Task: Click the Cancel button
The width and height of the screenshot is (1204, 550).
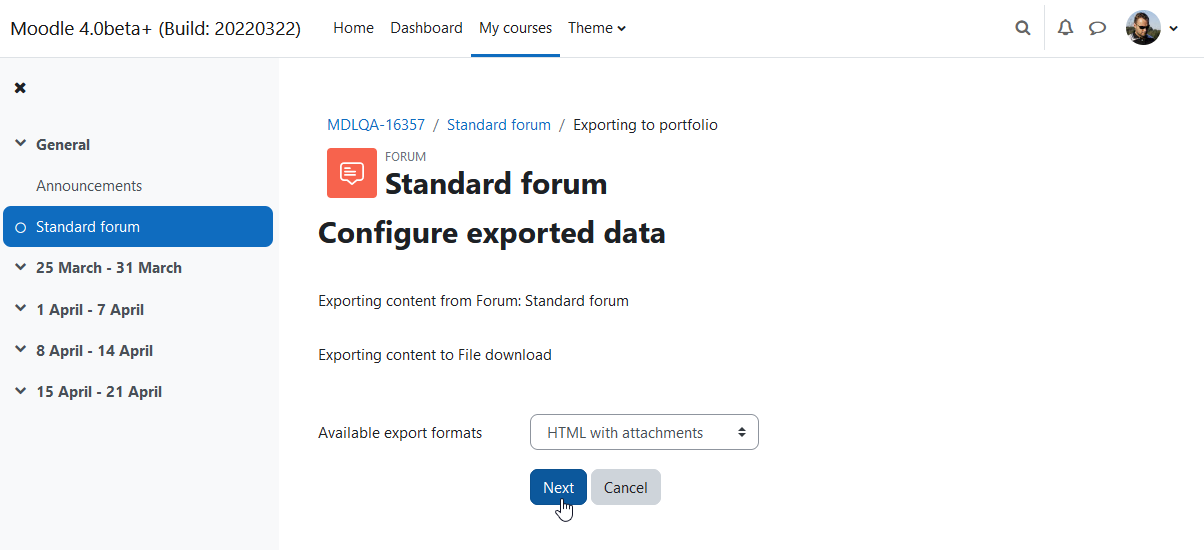Action: click(x=626, y=487)
